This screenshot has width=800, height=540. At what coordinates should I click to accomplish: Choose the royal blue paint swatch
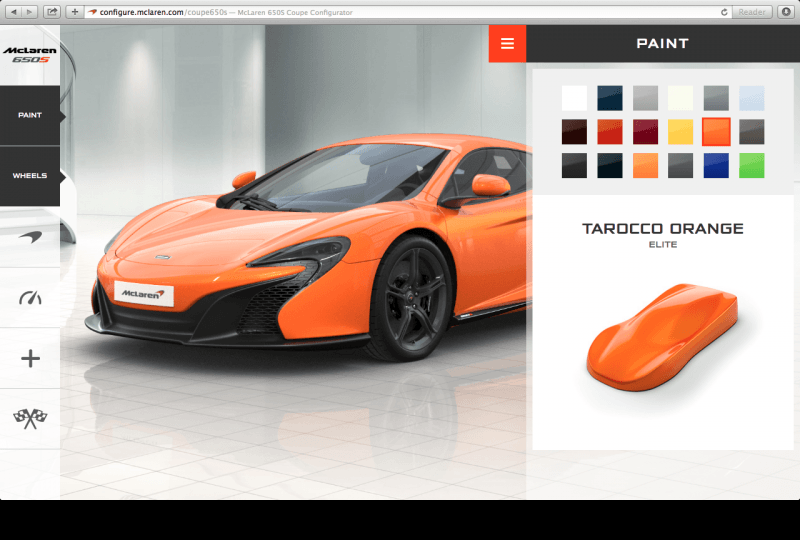(716, 165)
